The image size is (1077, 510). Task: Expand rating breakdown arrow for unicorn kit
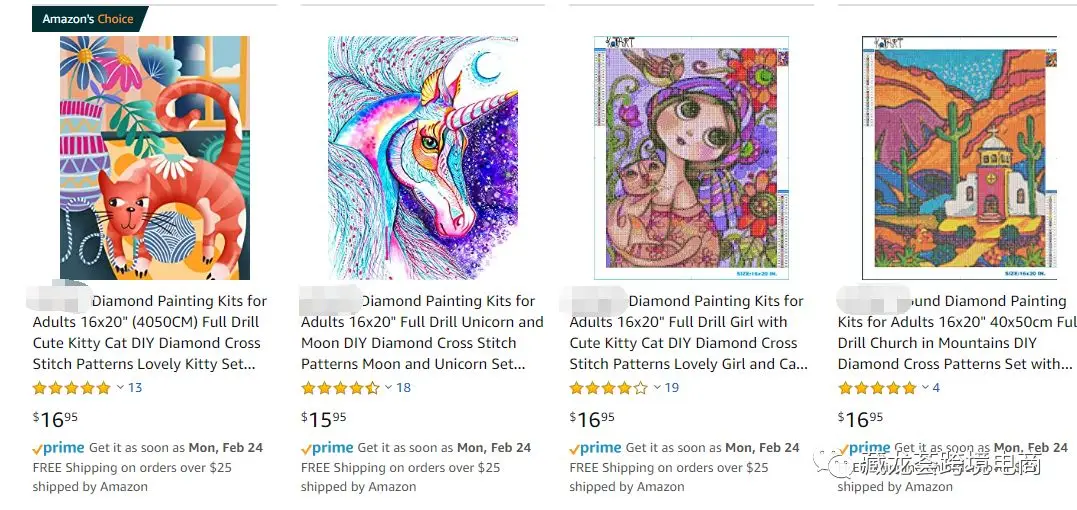pos(389,387)
